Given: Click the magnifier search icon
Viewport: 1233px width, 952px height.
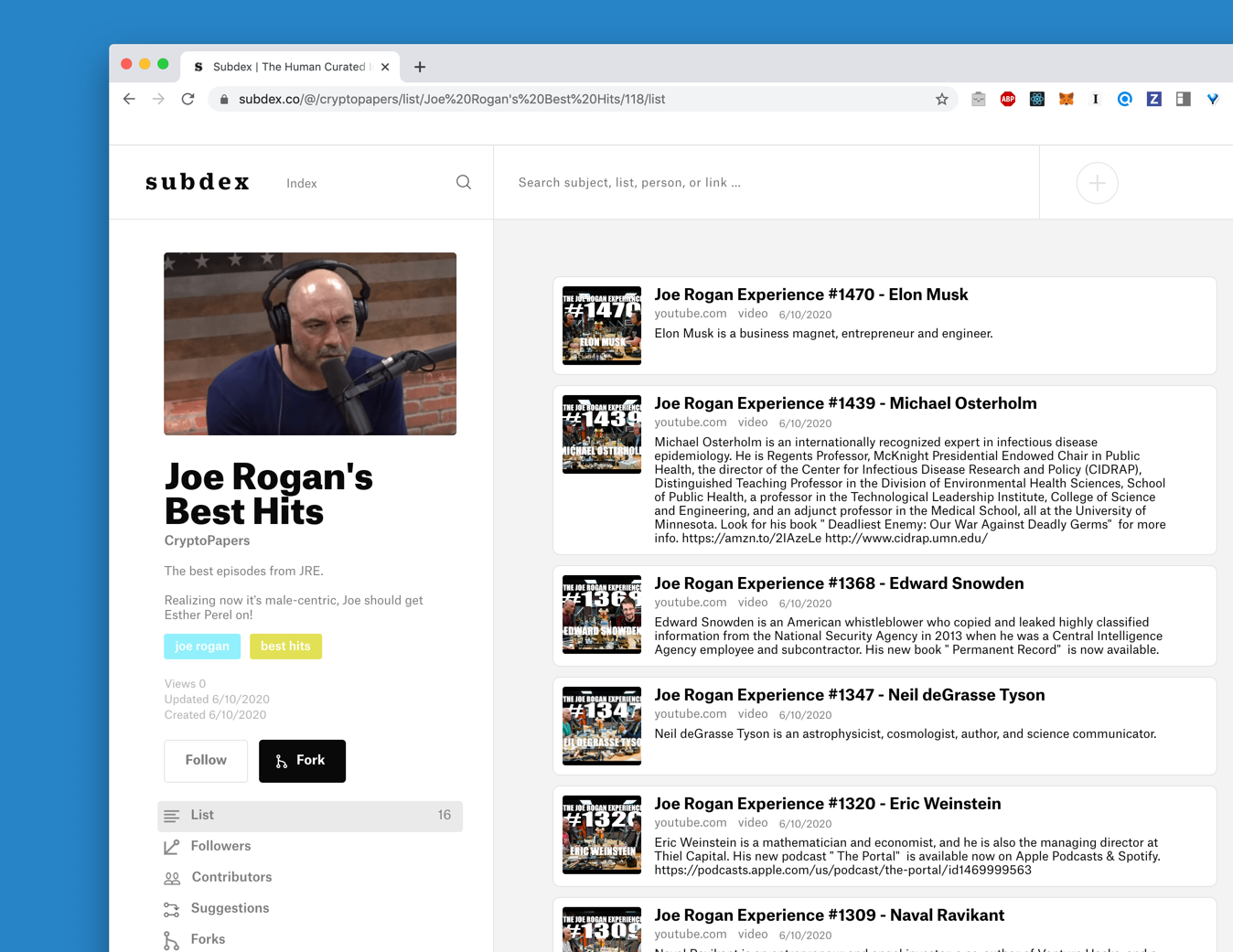Looking at the screenshot, I should coord(464,183).
